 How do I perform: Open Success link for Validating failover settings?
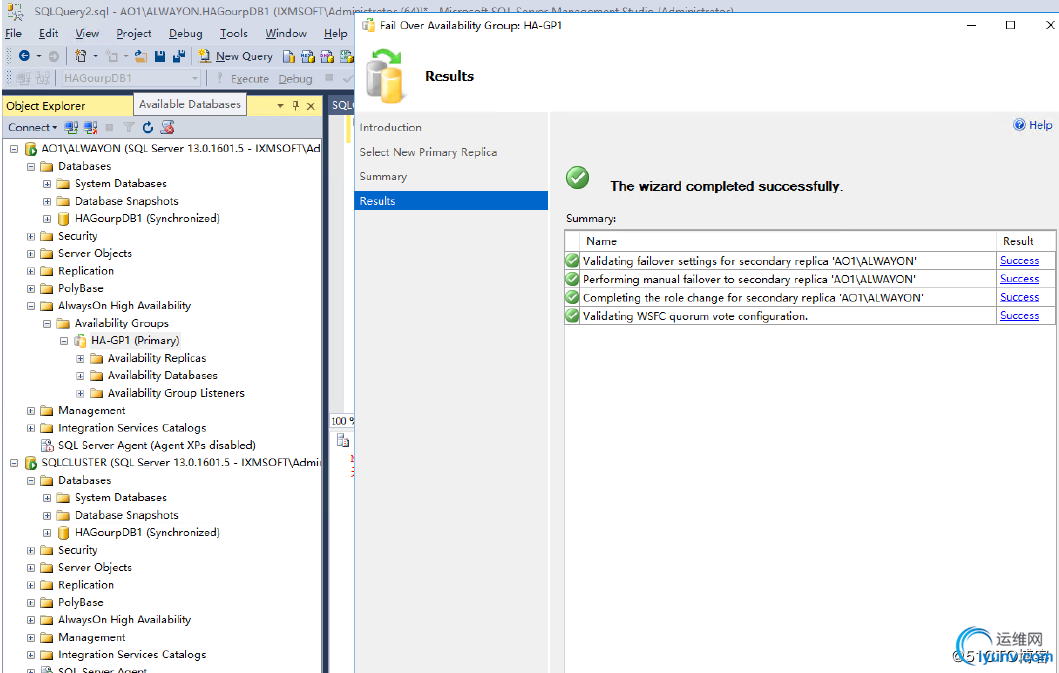click(x=1019, y=261)
